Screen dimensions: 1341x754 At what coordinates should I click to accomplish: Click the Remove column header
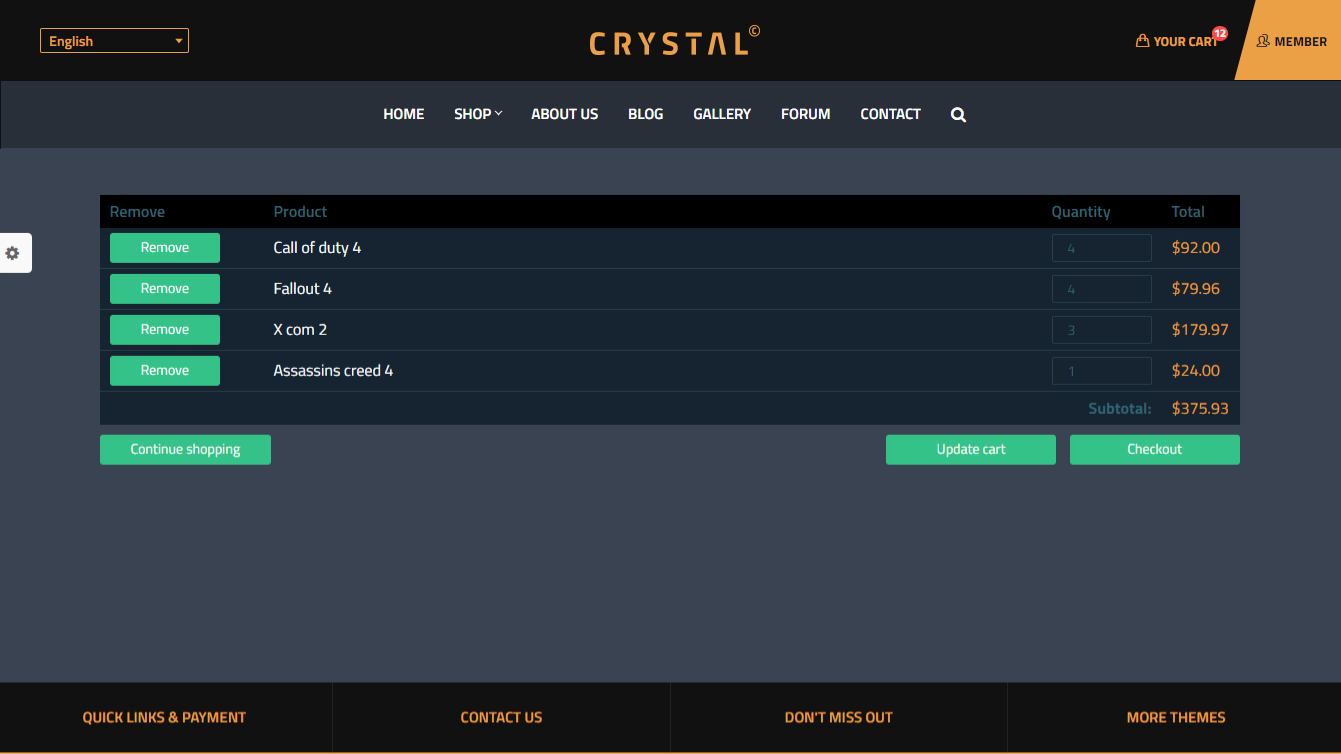(137, 212)
